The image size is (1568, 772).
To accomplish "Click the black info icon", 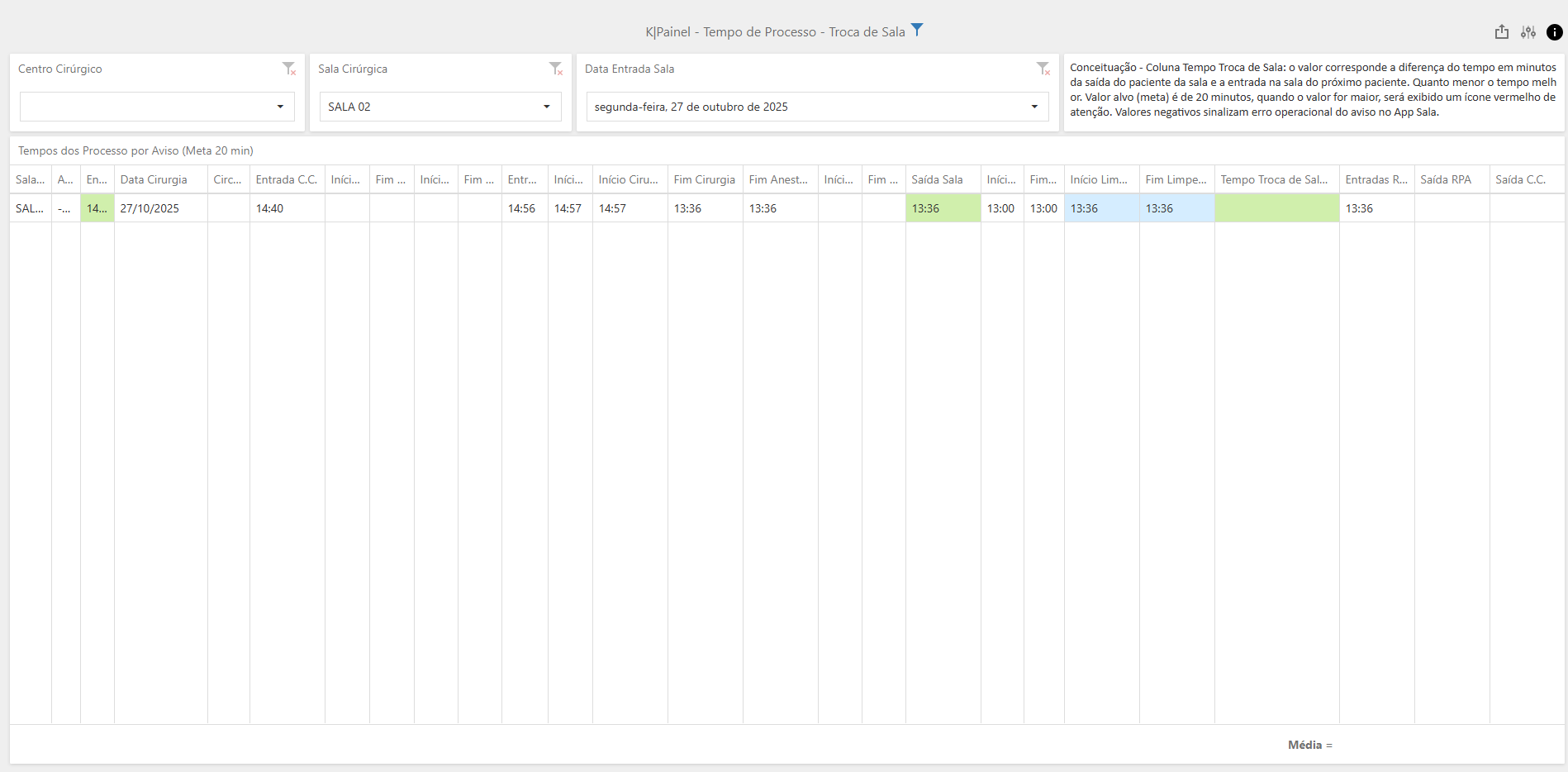I will pyautogui.click(x=1554, y=32).
